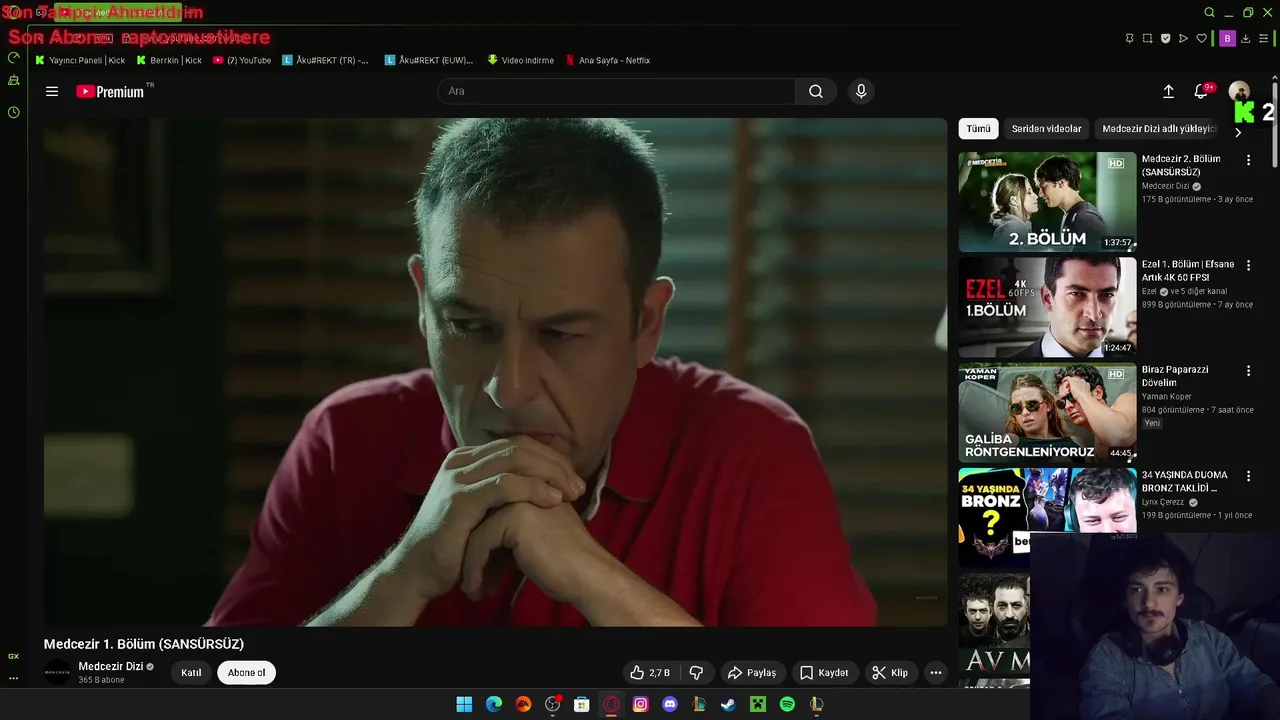Save video with Kaydet button

pos(824,673)
